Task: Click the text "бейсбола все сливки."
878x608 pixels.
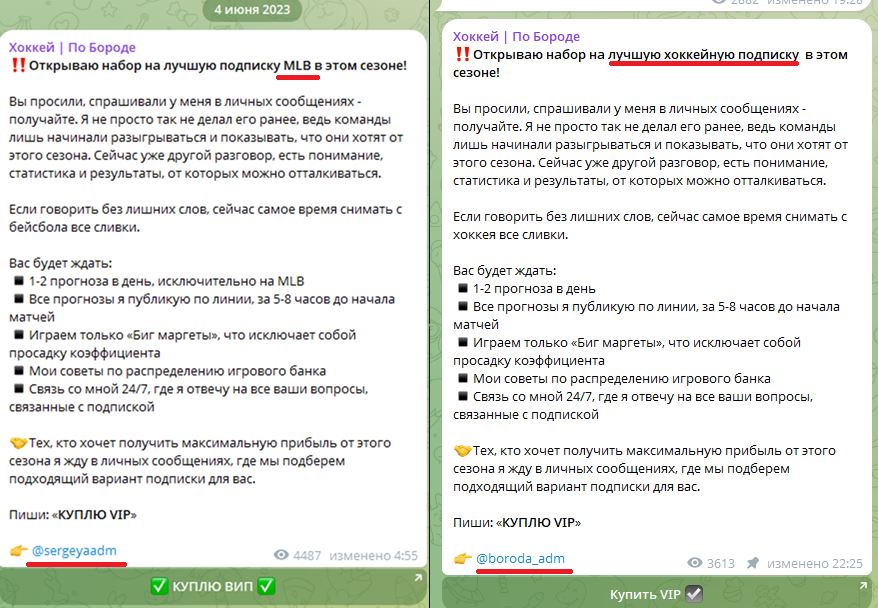Action: point(74,227)
